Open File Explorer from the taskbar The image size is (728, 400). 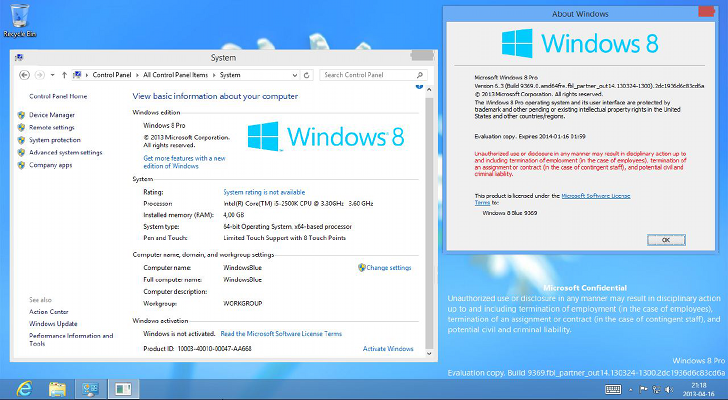(x=57, y=388)
